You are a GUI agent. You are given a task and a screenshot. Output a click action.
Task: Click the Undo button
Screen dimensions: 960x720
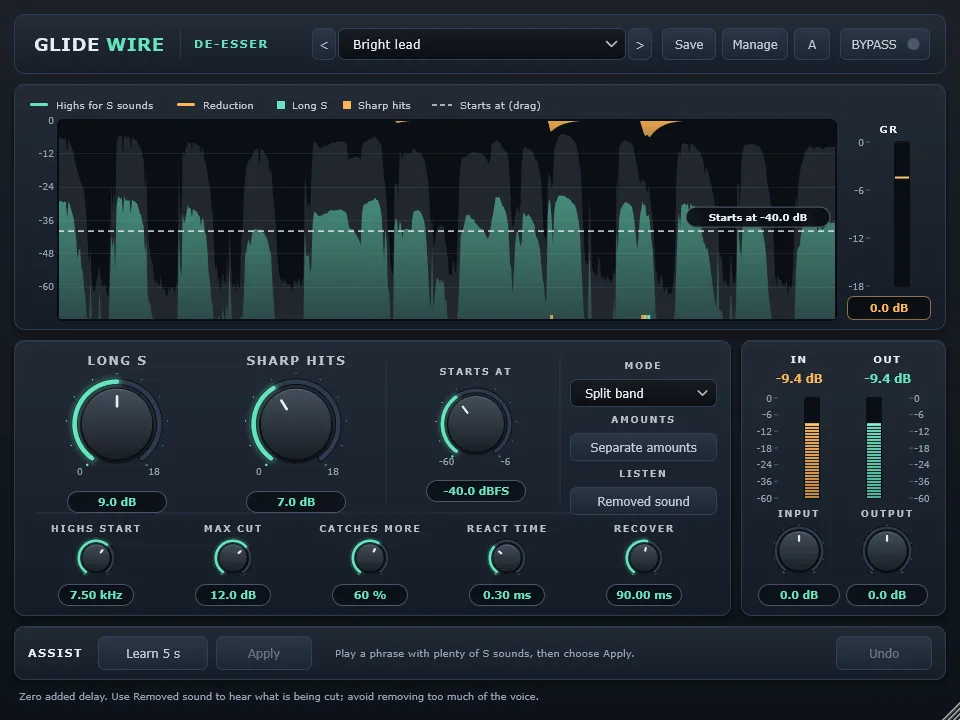[884, 654]
